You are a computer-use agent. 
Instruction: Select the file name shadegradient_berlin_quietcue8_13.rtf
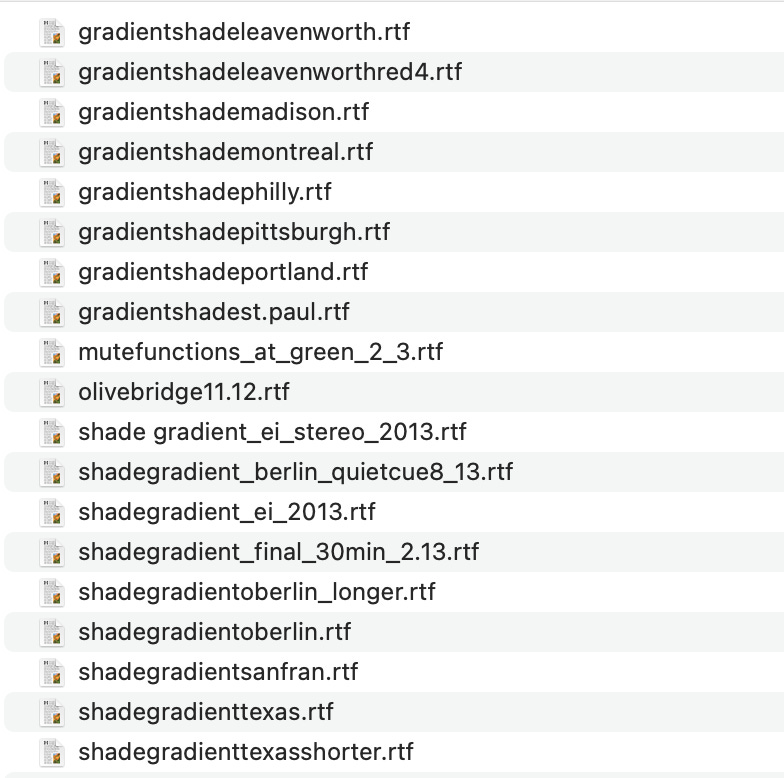[x=296, y=472]
